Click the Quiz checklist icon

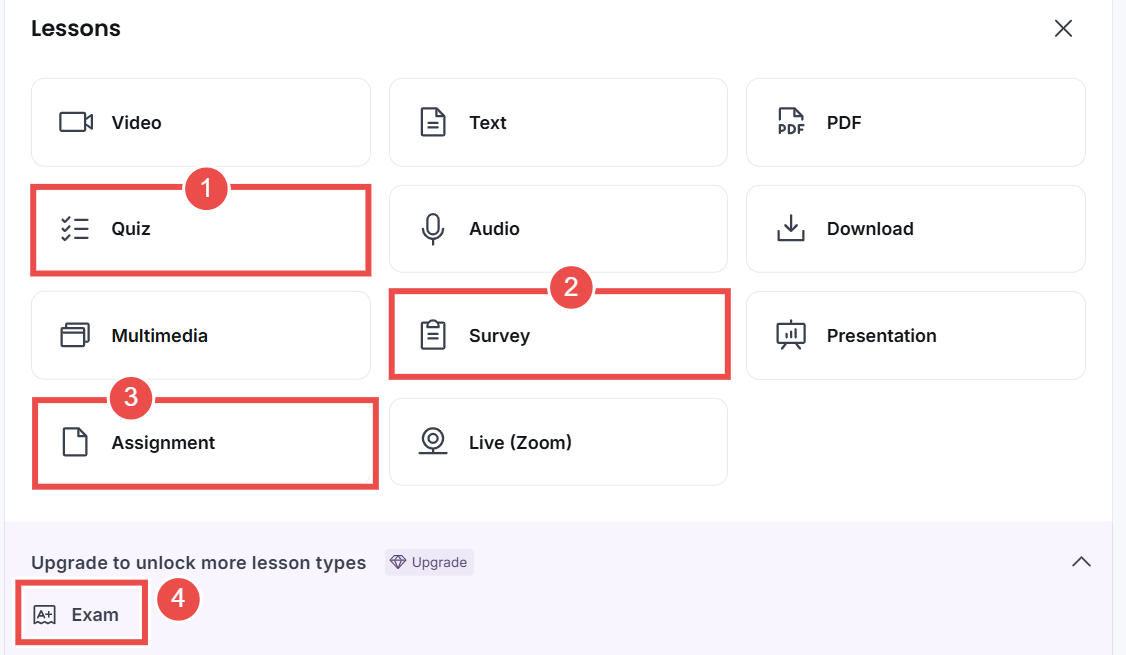75,228
